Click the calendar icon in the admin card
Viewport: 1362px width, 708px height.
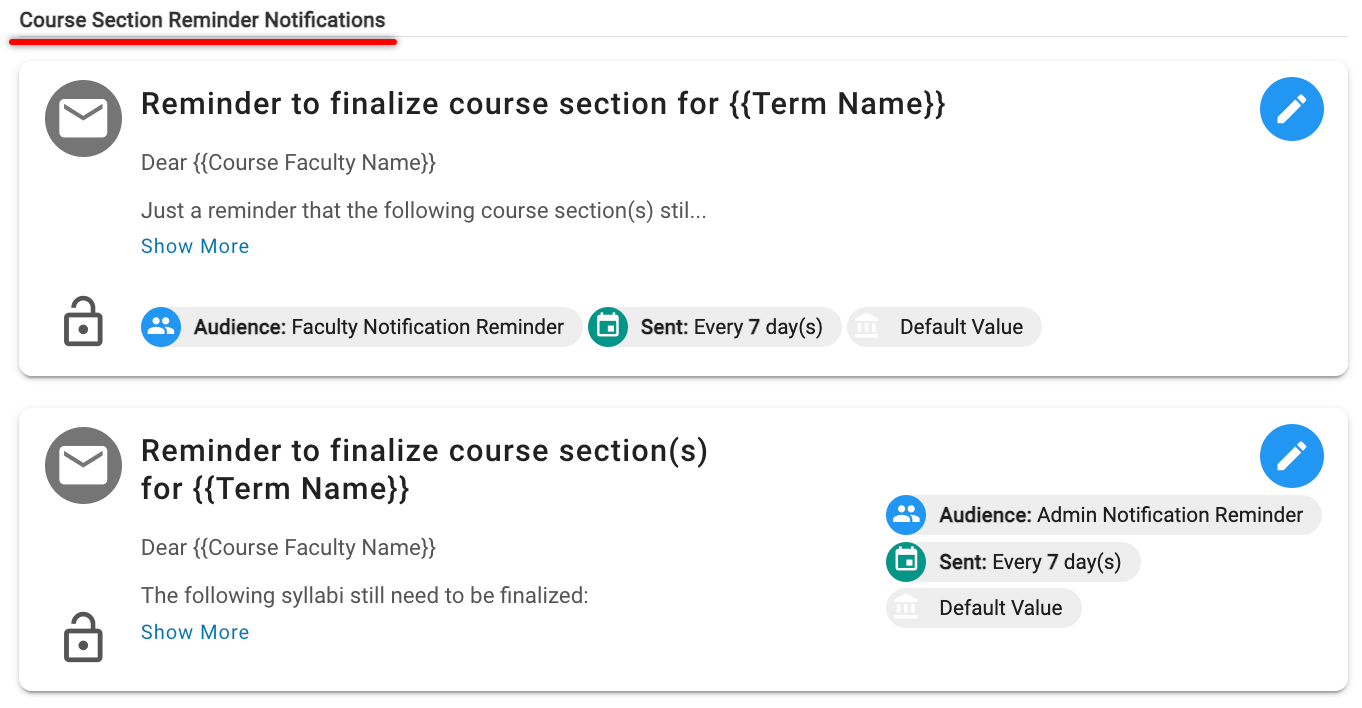point(905,562)
